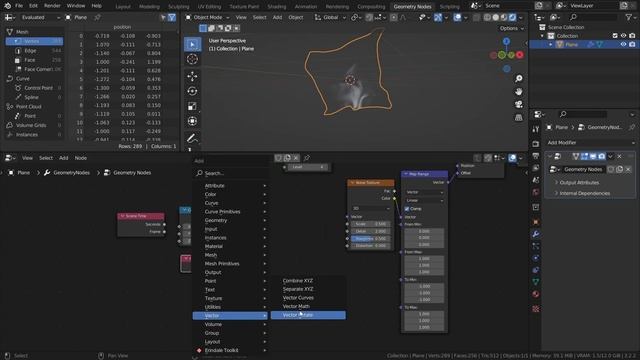Open the Object Data green triangle tab
This screenshot has width=640, height=360.
click(x=536, y=282)
